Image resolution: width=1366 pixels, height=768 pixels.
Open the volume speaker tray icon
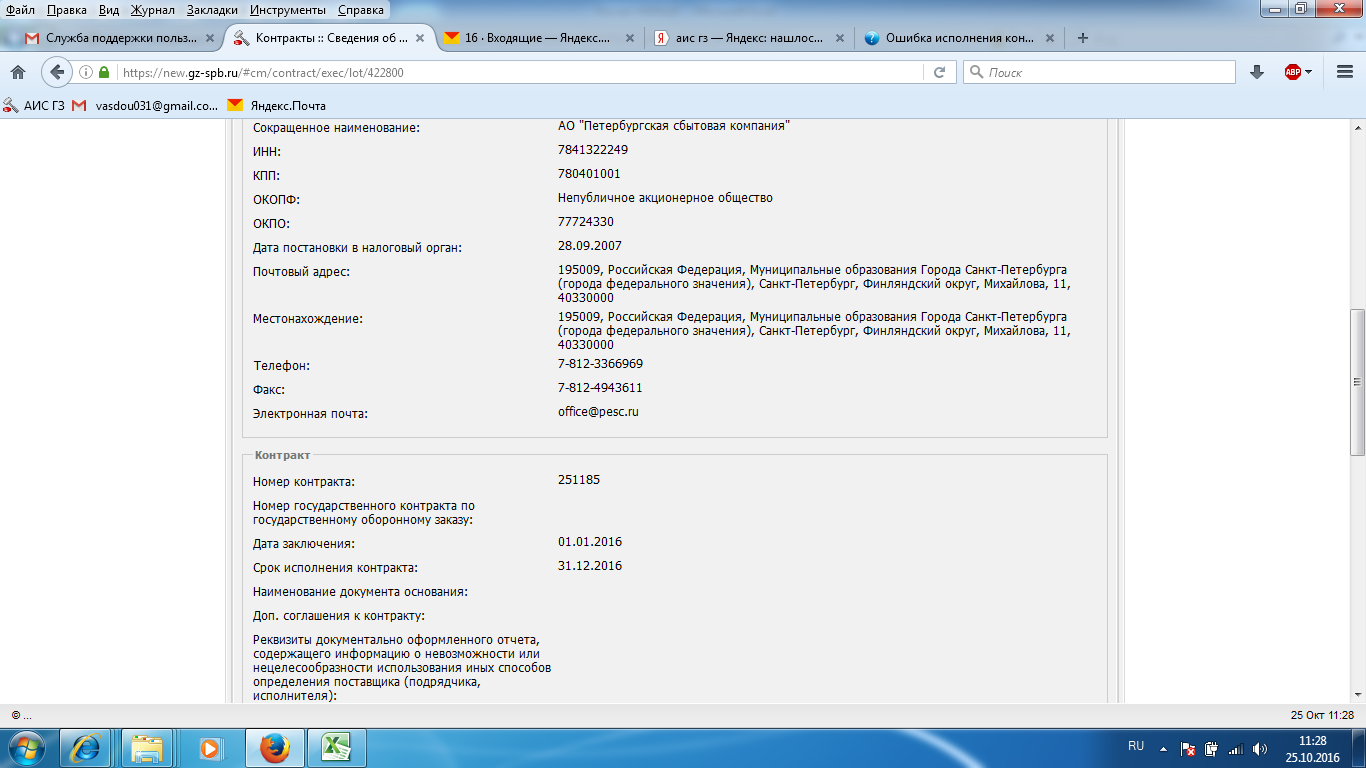(1260, 748)
